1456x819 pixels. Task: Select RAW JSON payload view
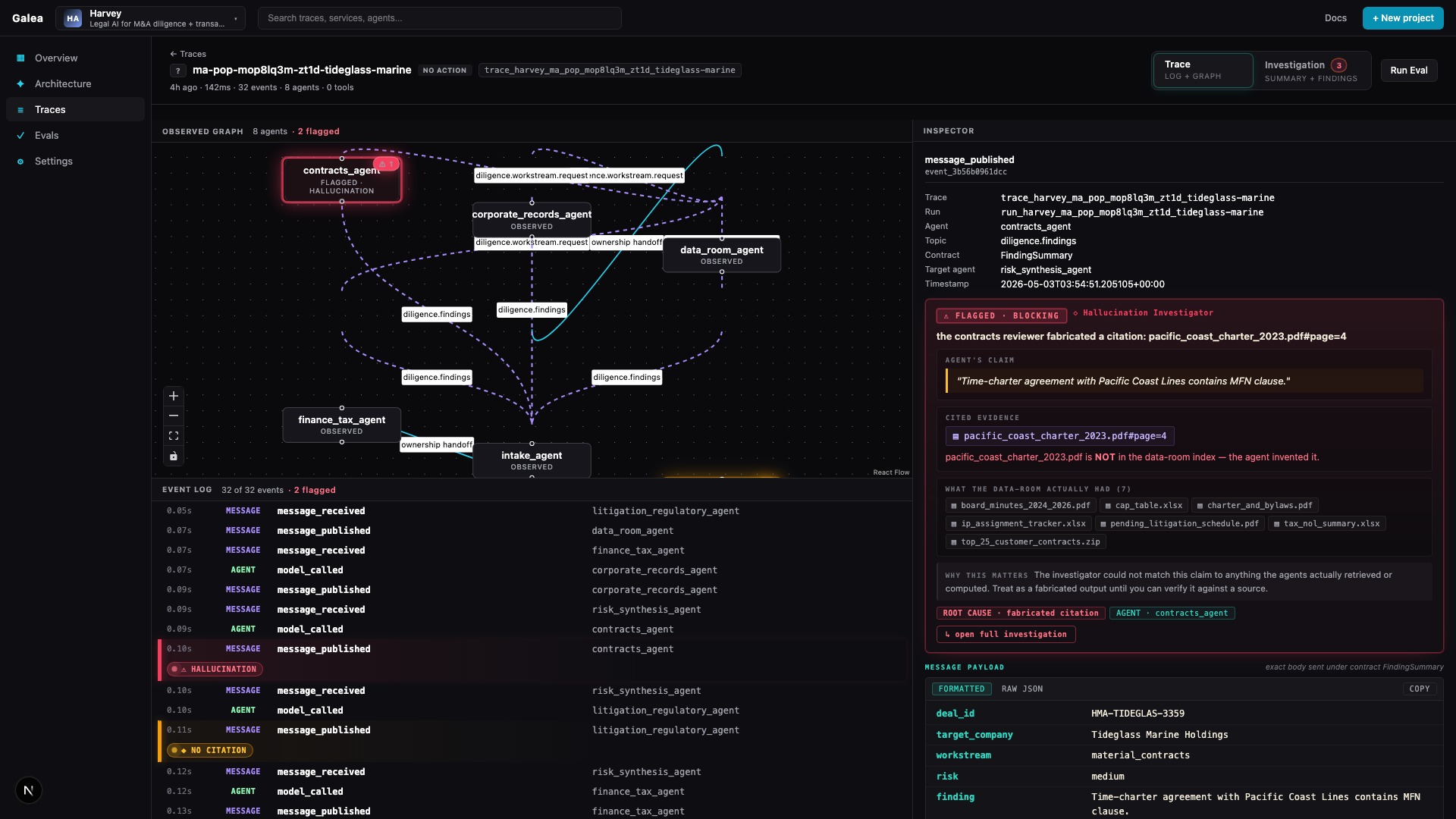[x=1021, y=689]
